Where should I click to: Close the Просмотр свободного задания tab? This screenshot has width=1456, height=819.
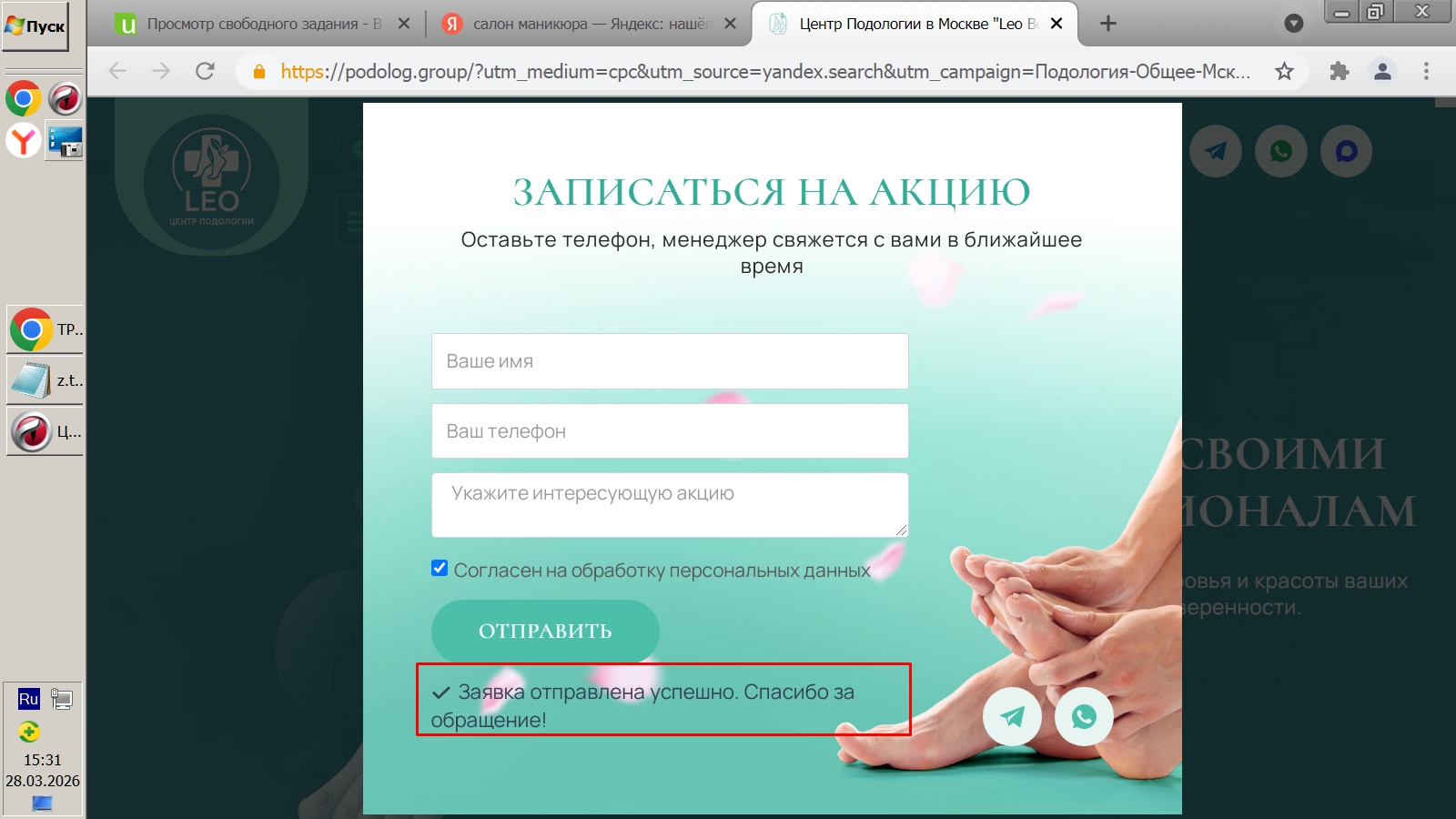[404, 24]
